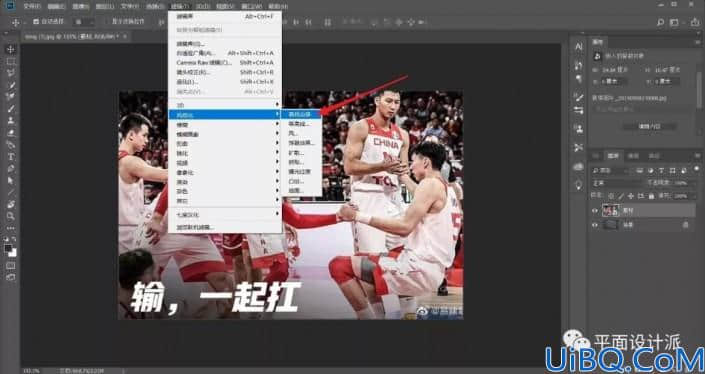Open the Libraries cloud panel icon

tap(579, 167)
